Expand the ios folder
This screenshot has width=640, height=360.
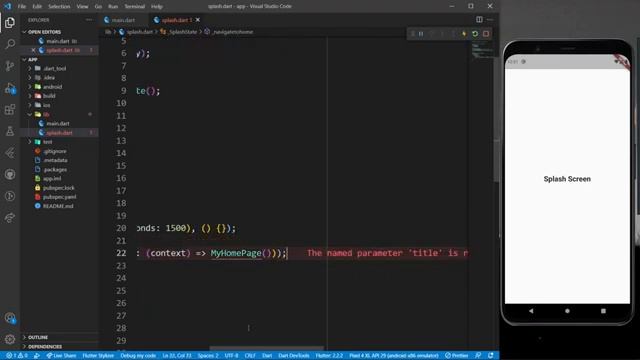pos(46,105)
